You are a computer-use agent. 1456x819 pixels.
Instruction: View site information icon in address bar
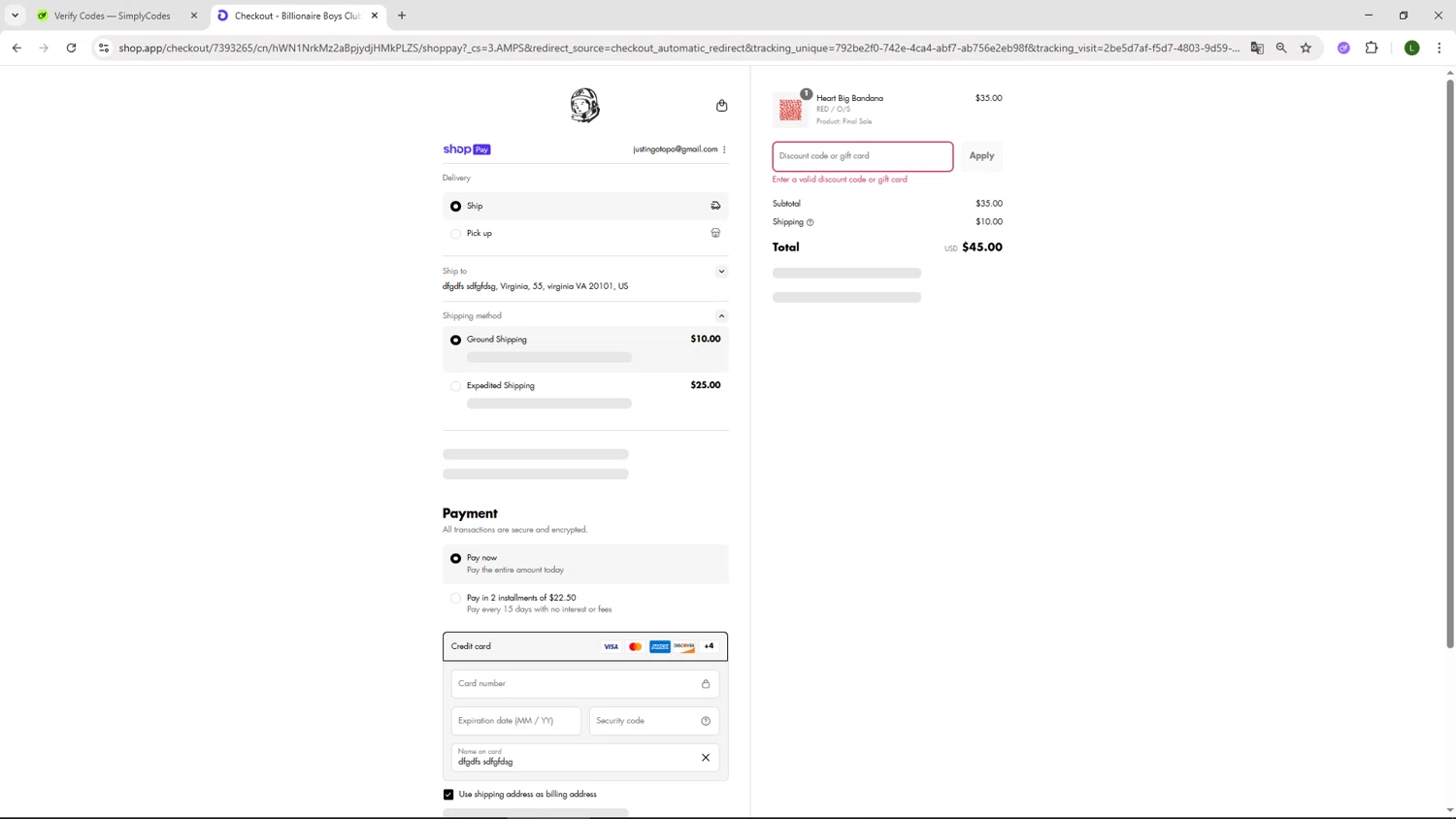coord(104,48)
